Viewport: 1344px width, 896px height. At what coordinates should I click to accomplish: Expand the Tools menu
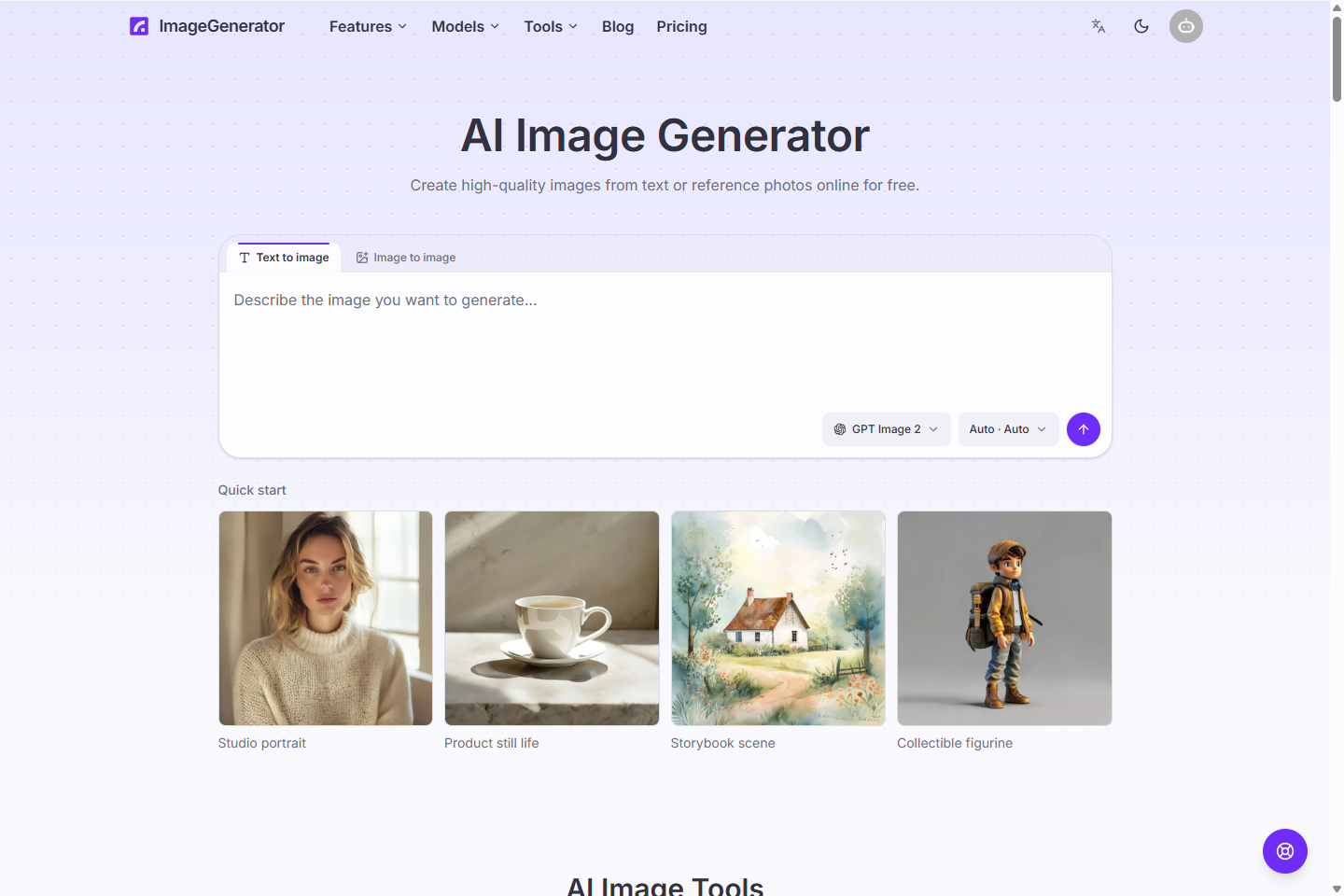[x=551, y=26]
